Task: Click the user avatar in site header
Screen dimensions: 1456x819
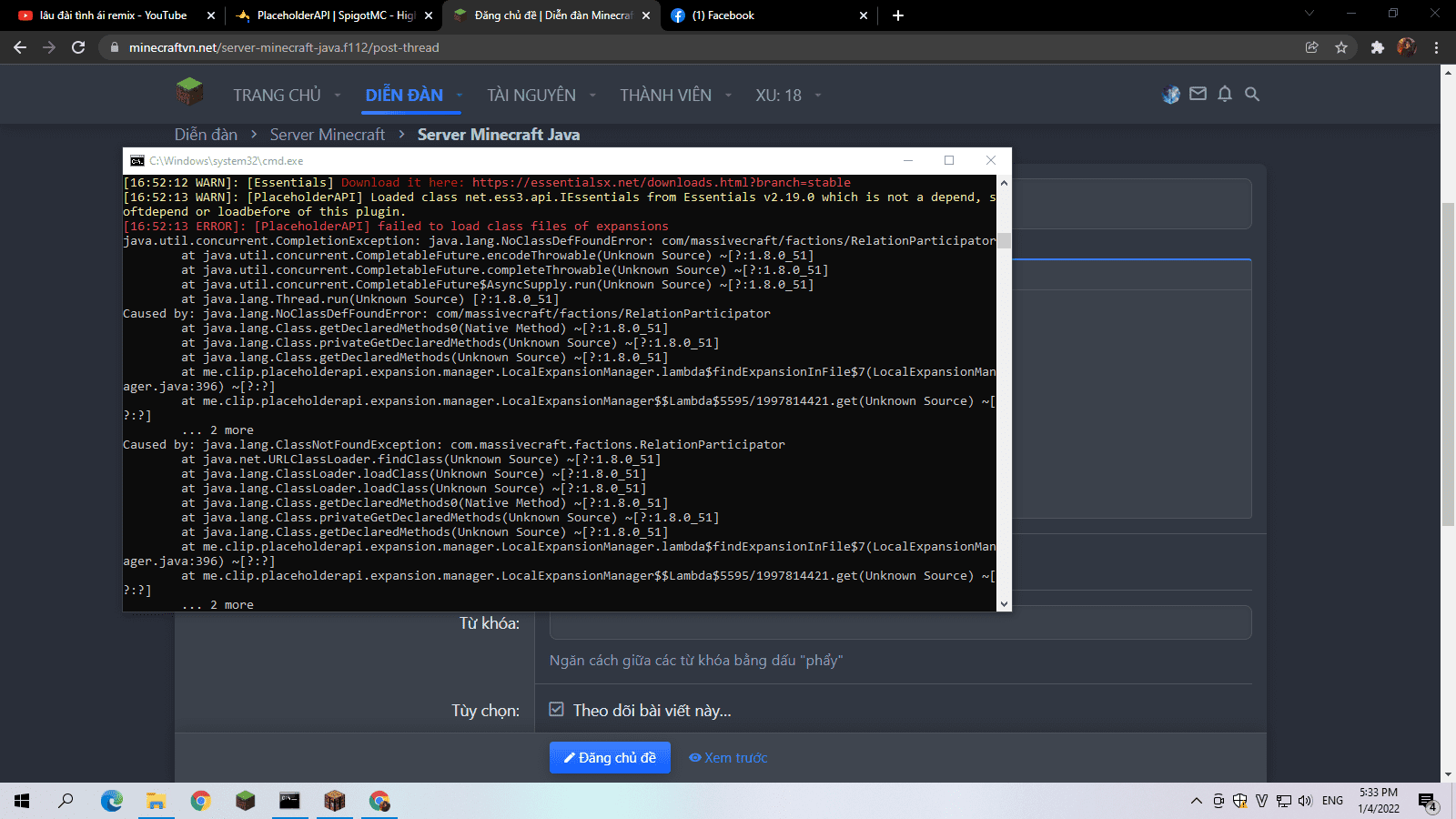Action: [1171, 94]
